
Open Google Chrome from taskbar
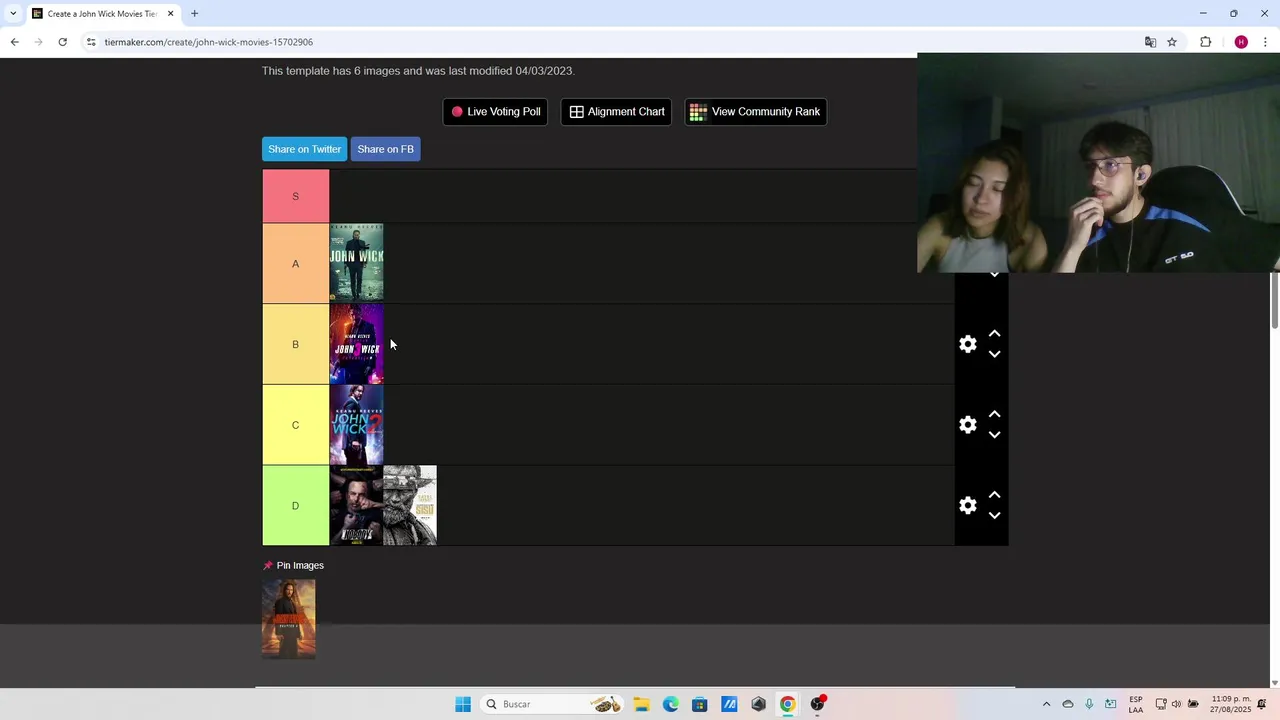point(788,704)
